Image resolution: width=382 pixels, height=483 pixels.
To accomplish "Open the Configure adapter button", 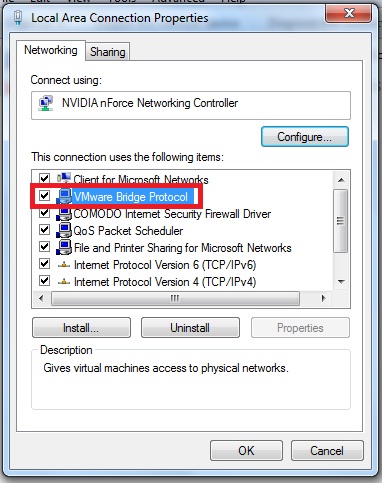I will [x=305, y=137].
